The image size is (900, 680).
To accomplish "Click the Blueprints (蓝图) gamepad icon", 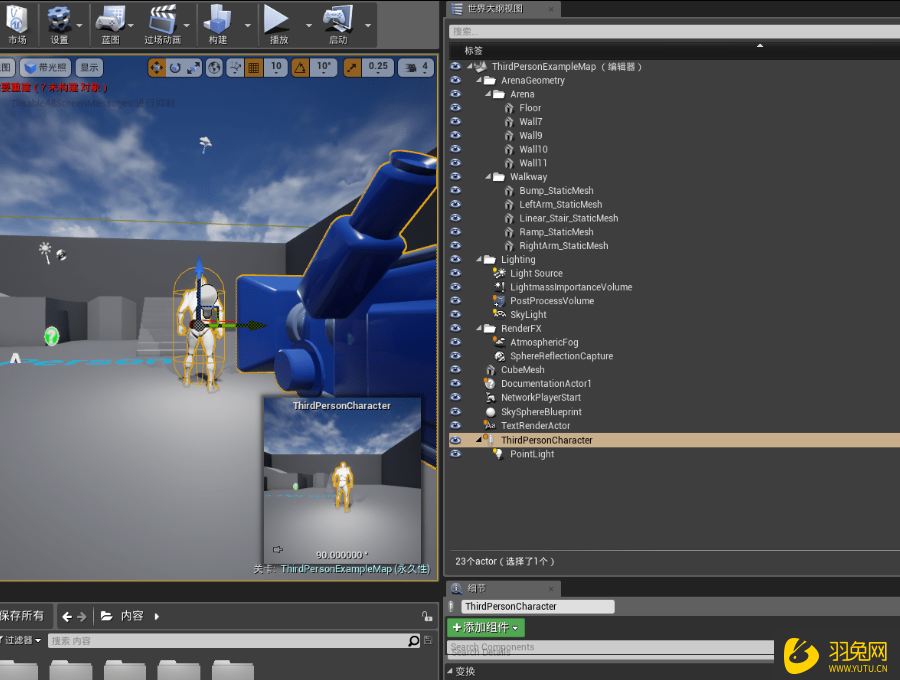I will pos(110,22).
